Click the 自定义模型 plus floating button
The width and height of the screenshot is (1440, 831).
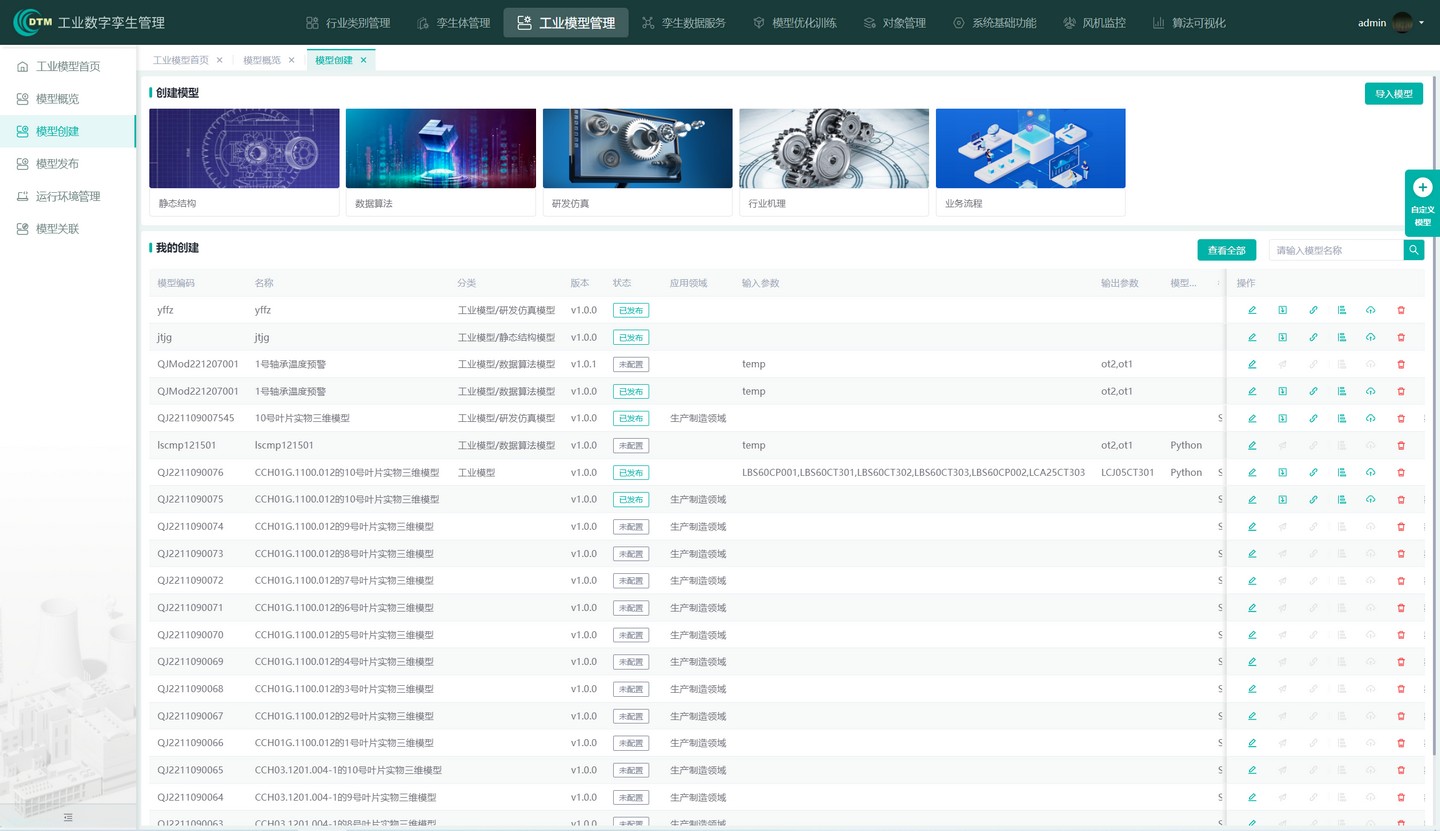[1423, 203]
